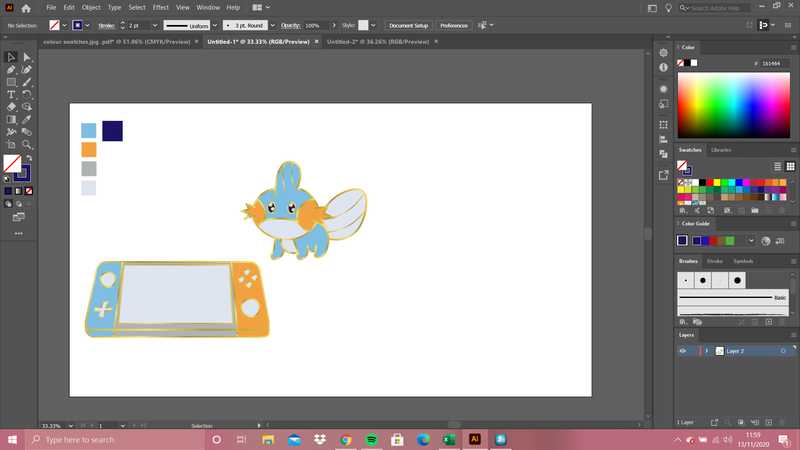Select the Artboard tool
Viewport: 800px width, 450px height.
[11, 144]
